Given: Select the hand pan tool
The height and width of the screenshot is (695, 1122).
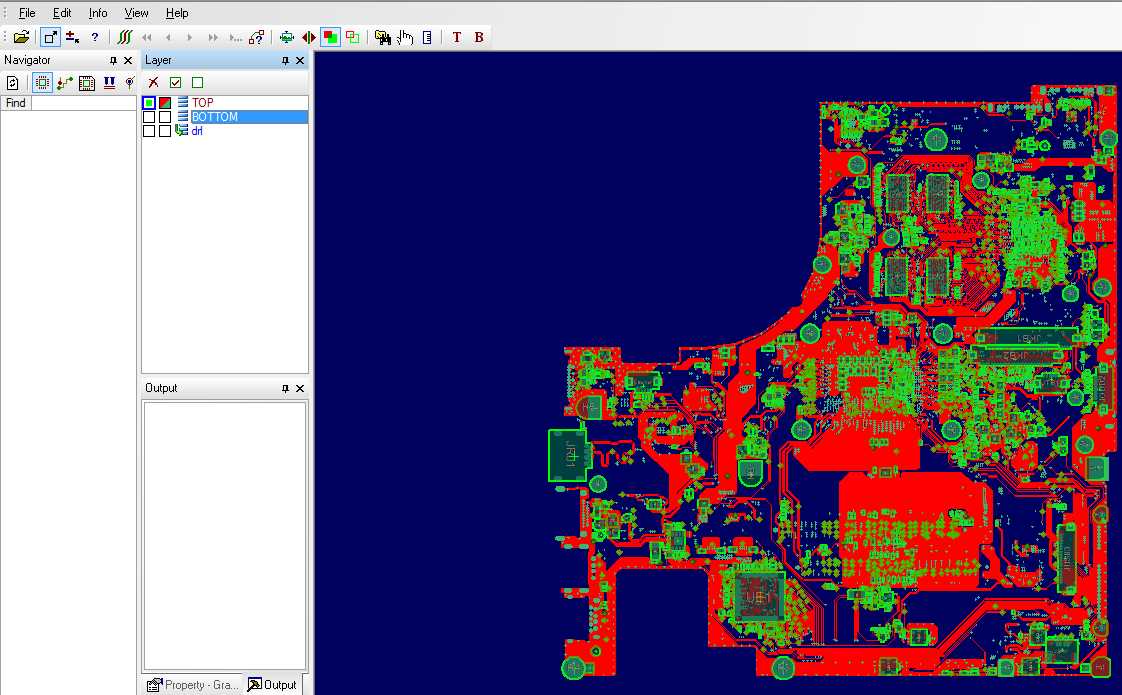Looking at the screenshot, I should [x=405, y=37].
